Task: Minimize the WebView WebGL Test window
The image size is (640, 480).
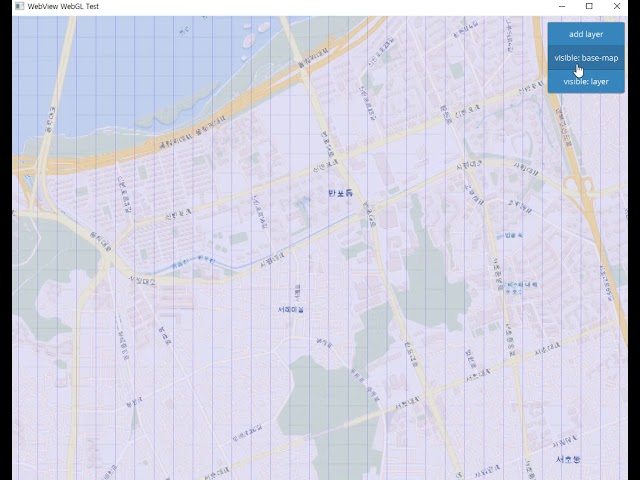Action: (562, 6)
